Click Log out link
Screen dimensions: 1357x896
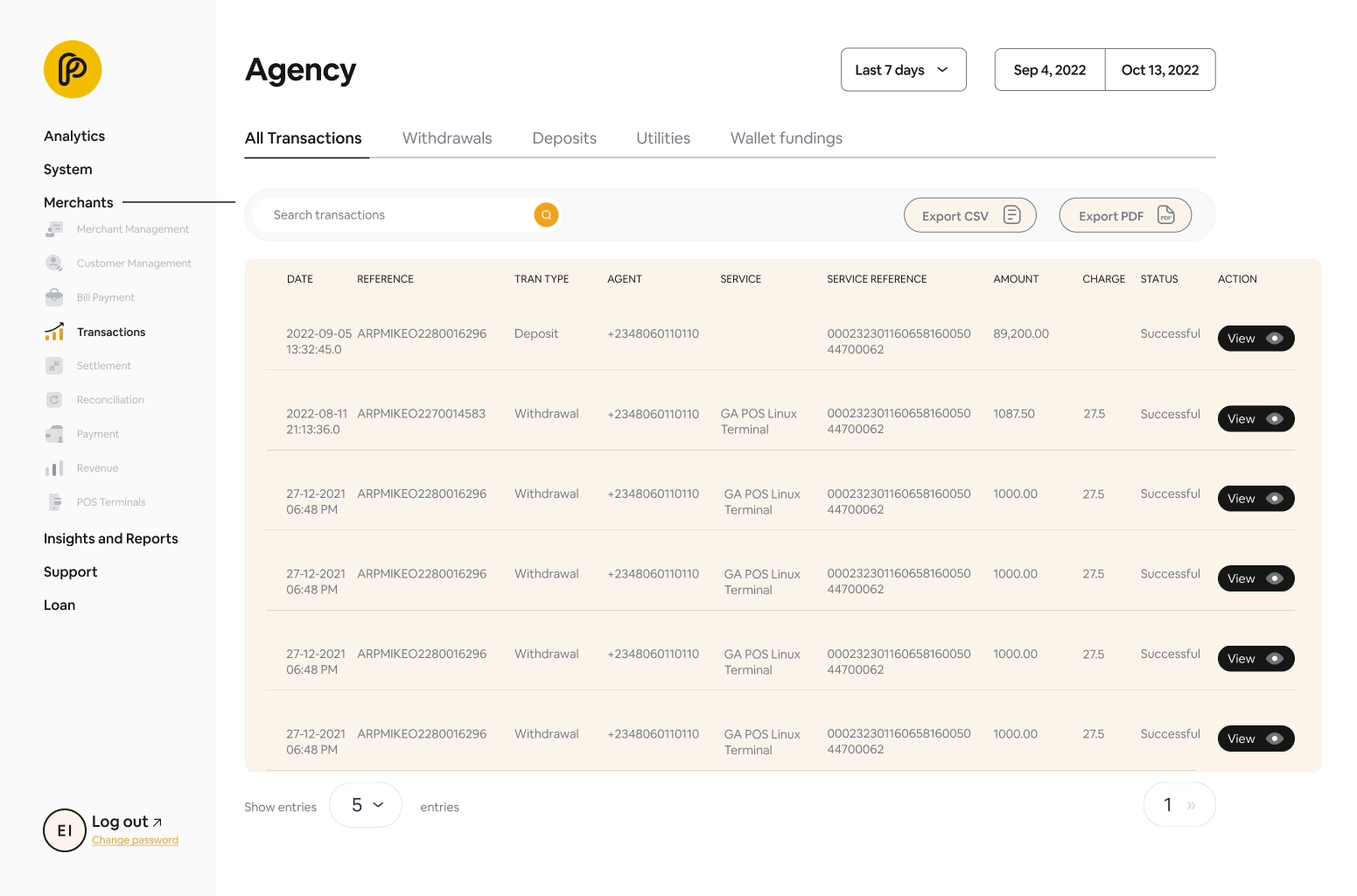click(127, 822)
